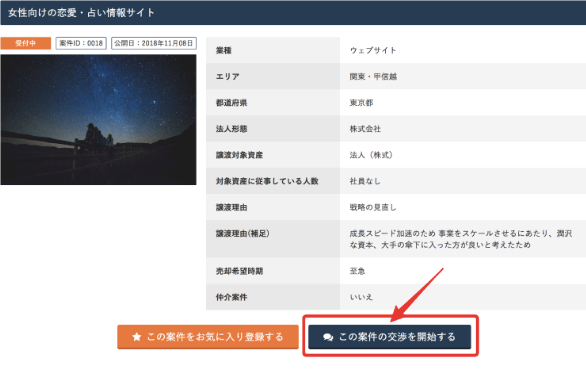Screen dimensions: 586x370
Task: Click the value 至急
Action: pos(357,271)
